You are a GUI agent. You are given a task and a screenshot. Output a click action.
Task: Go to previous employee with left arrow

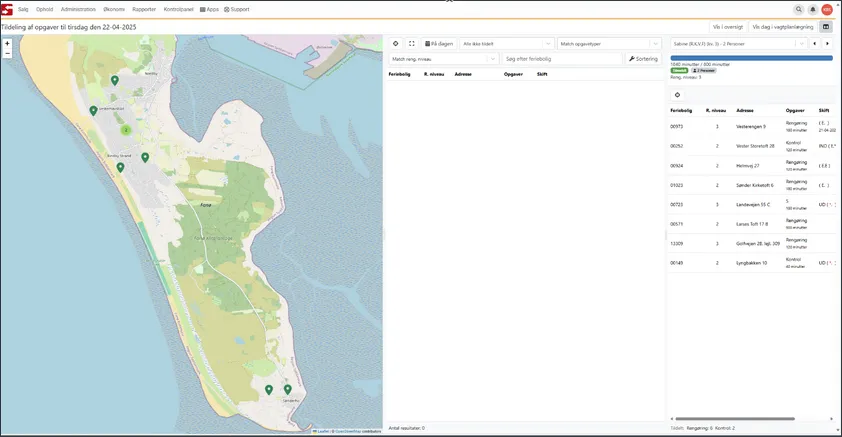tap(814, 44)
